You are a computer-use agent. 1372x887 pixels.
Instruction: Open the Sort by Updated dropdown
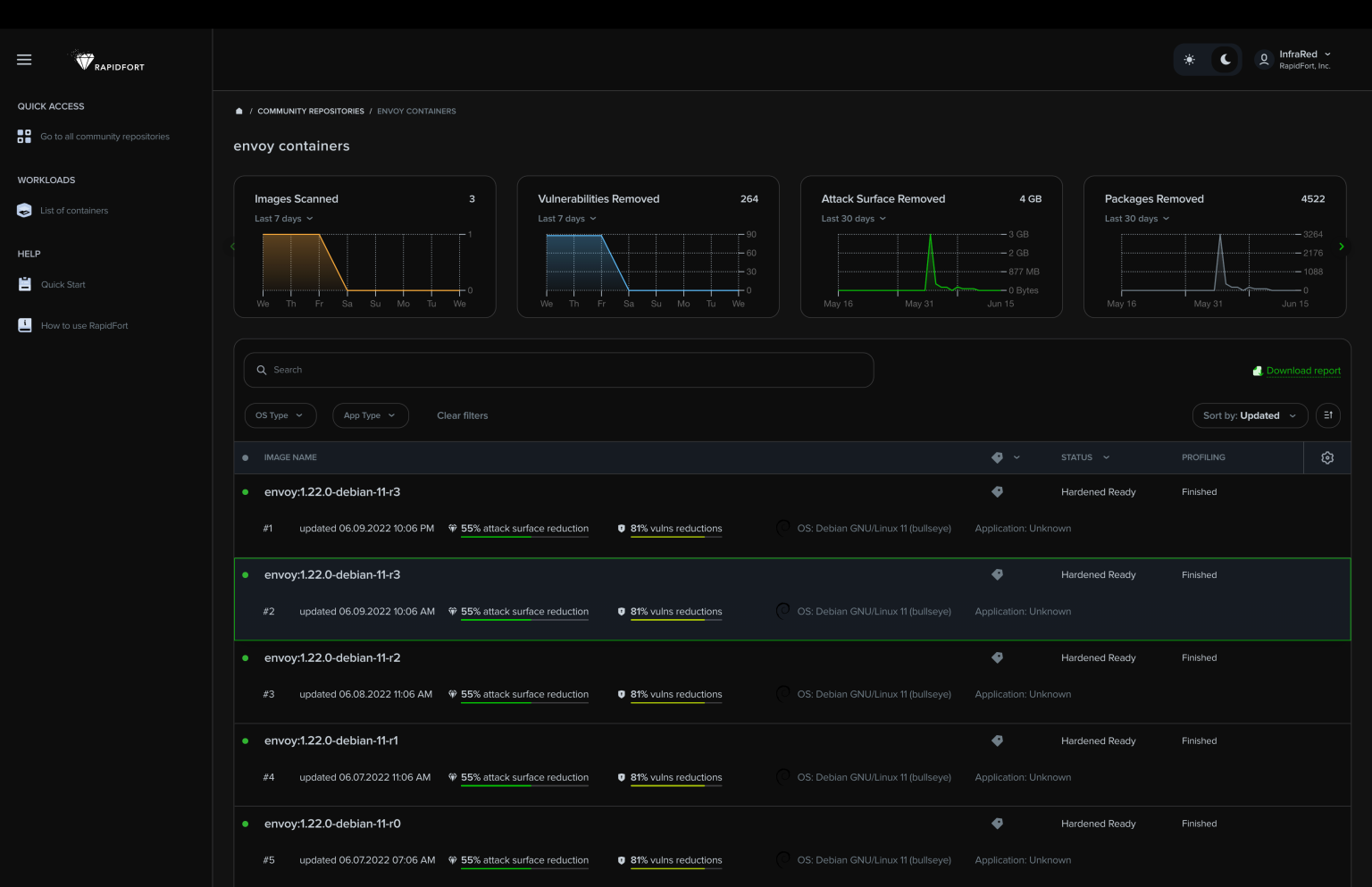pyautogui.click(x=1249, y=415)
